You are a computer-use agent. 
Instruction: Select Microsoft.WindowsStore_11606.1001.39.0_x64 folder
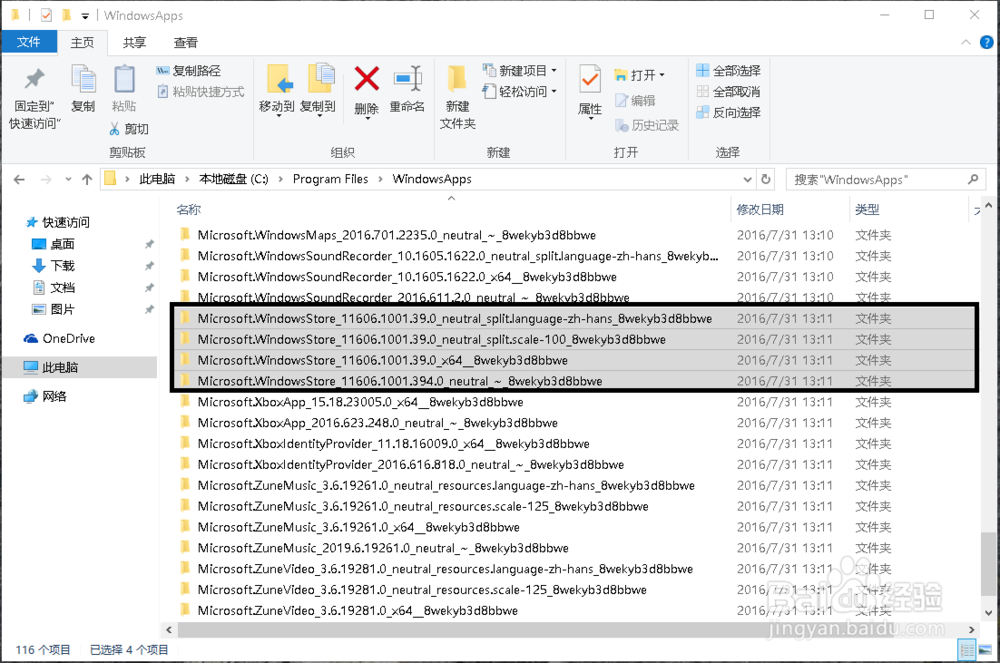[x=382, y=360]
